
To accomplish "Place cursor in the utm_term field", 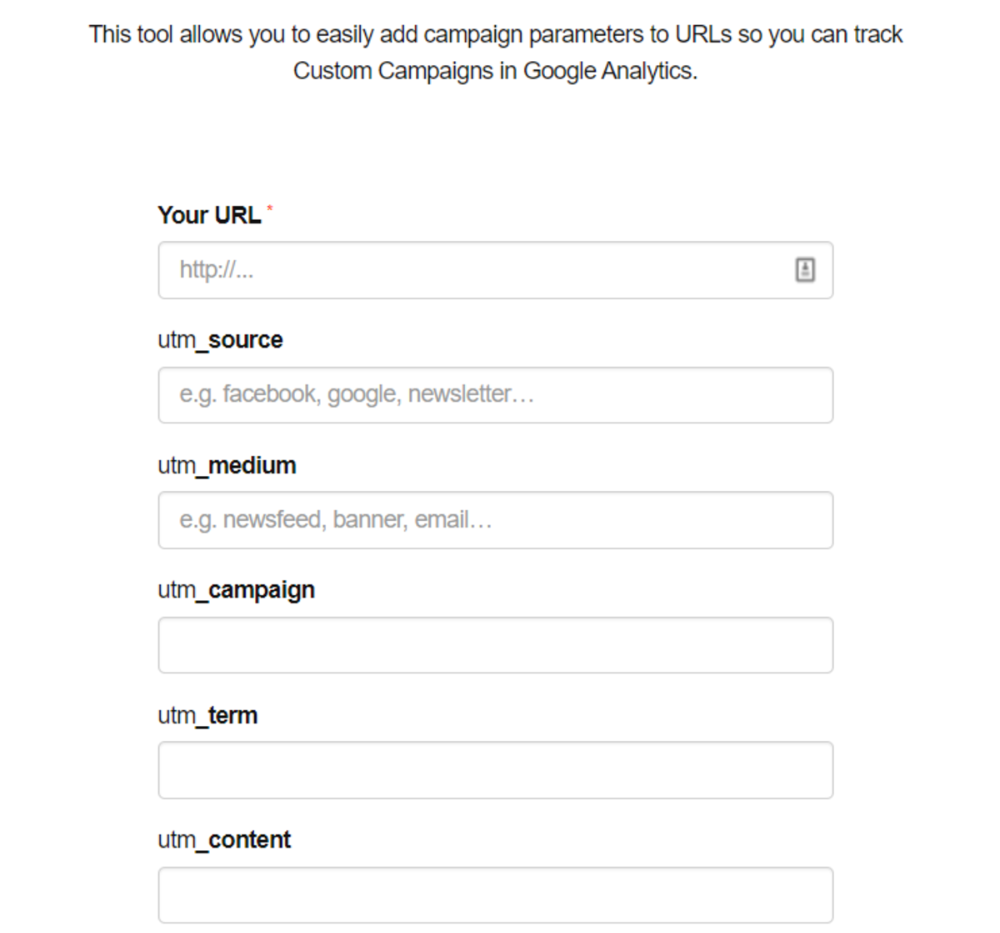I will point(496,770).
